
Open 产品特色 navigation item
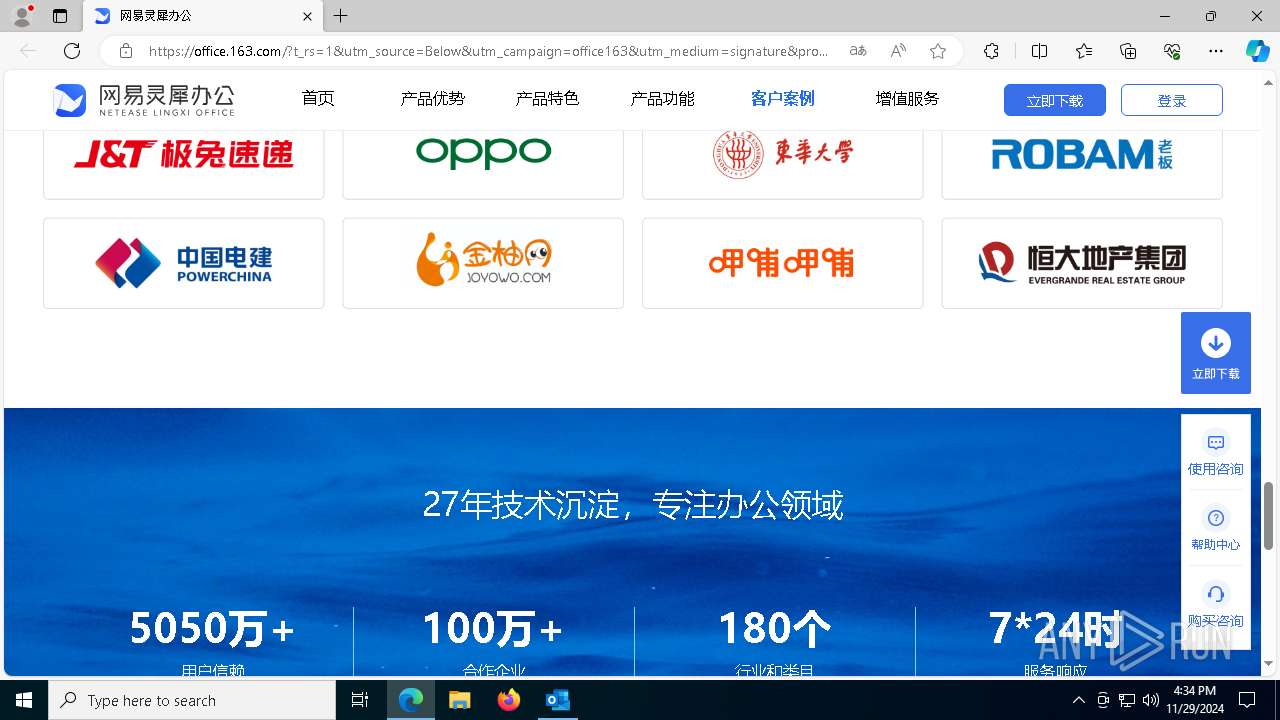pyautogui.click(x=547, y=98)
